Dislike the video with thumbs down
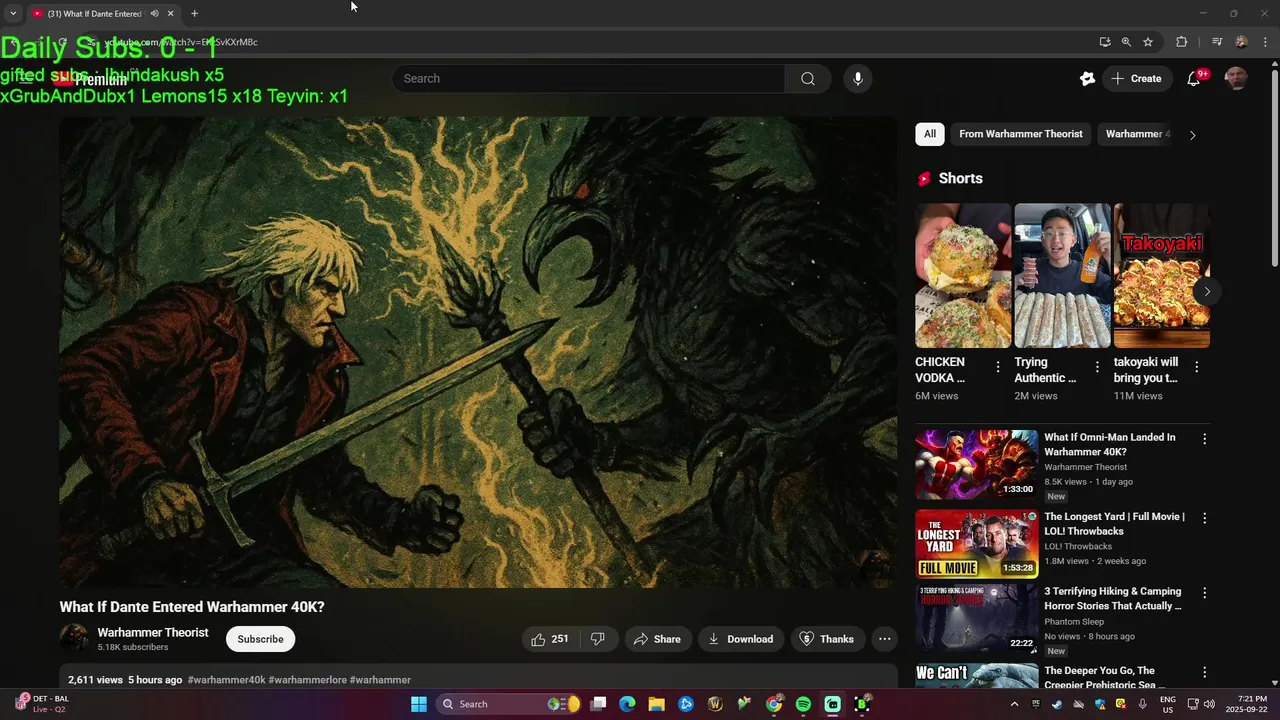Screen dimensions: 1280x720 point(597,639)
